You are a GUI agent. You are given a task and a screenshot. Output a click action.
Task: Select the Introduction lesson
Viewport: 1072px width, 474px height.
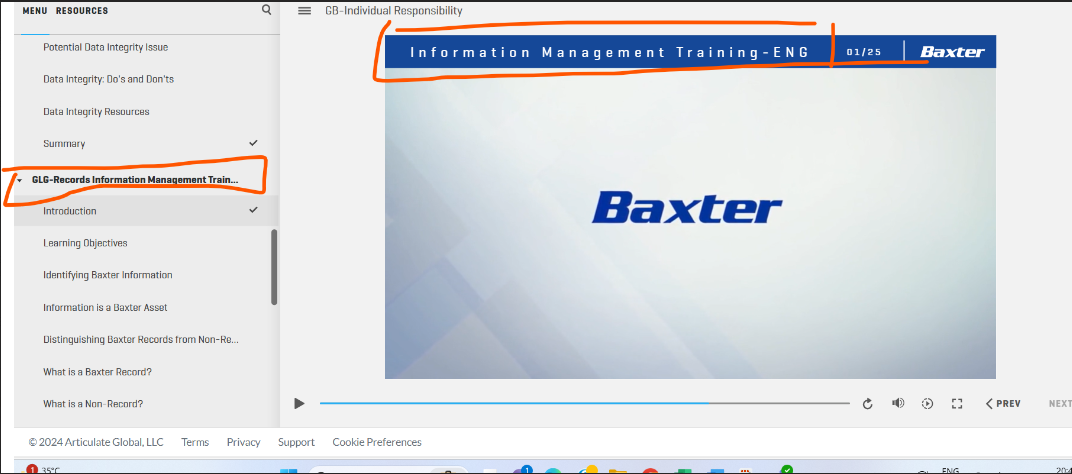tap(146, 211)
